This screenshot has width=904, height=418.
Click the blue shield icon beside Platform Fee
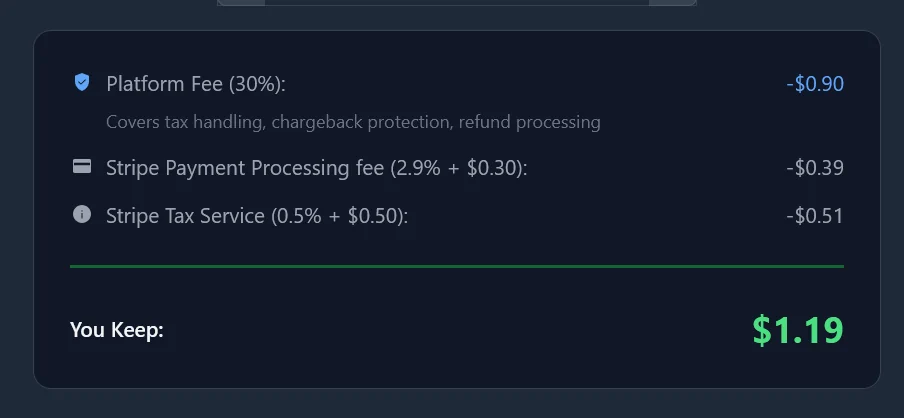(82, 83)
